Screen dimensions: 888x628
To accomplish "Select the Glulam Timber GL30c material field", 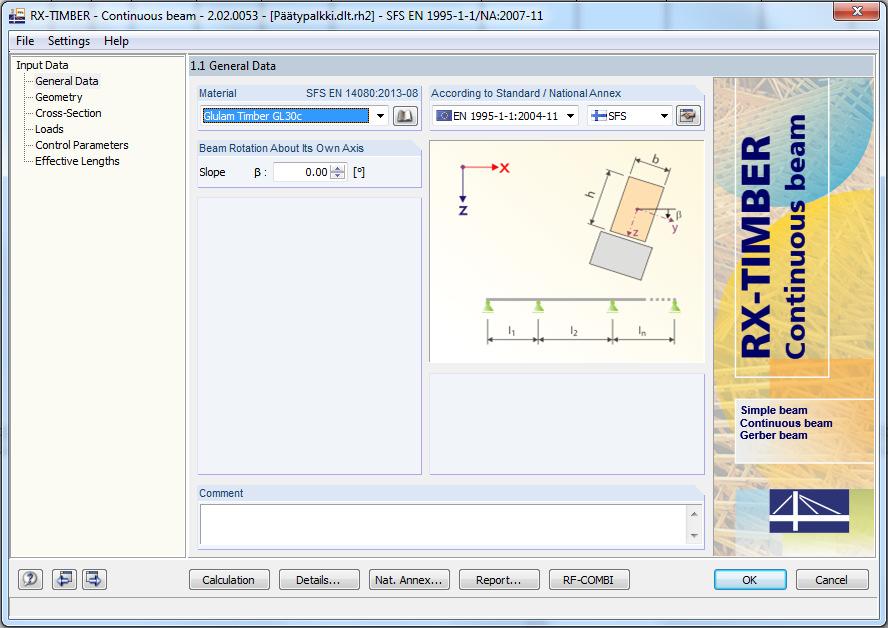I will (x=286, y=116).
